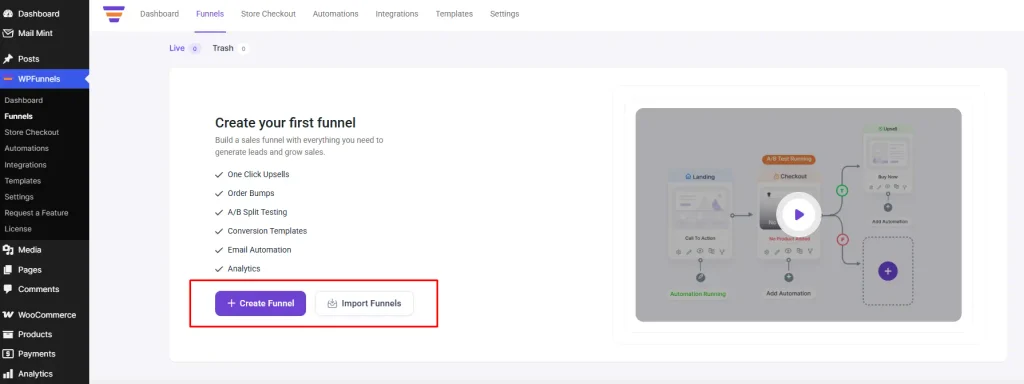The image size is (1024, 384).
Task: Click plus icon on Create Funnel button
Action: (x=231, y=303)
